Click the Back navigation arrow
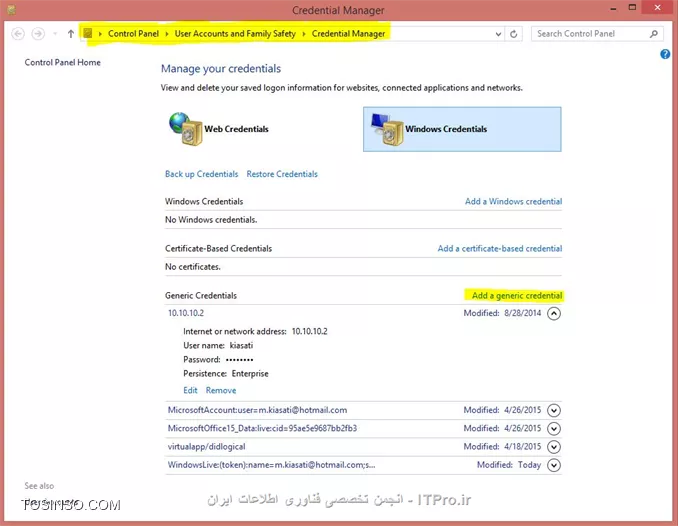This screenshot has width=678, height=526. tap(18, 34)
